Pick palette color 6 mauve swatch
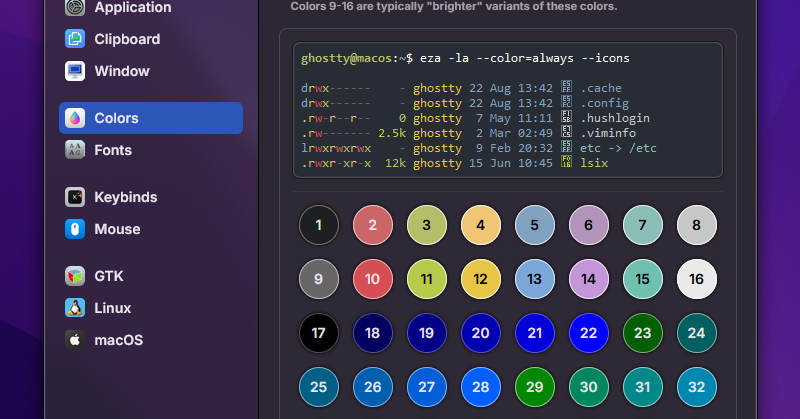Screen dimensions: 800x419 [x=588, y=225]
